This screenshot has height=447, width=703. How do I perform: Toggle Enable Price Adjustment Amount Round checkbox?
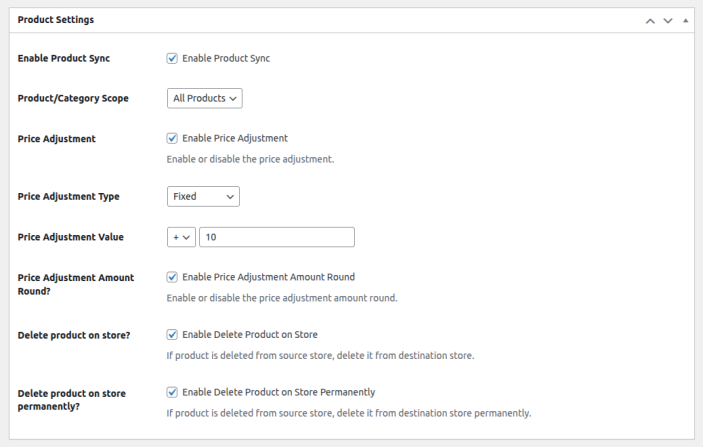pos(172,277)
